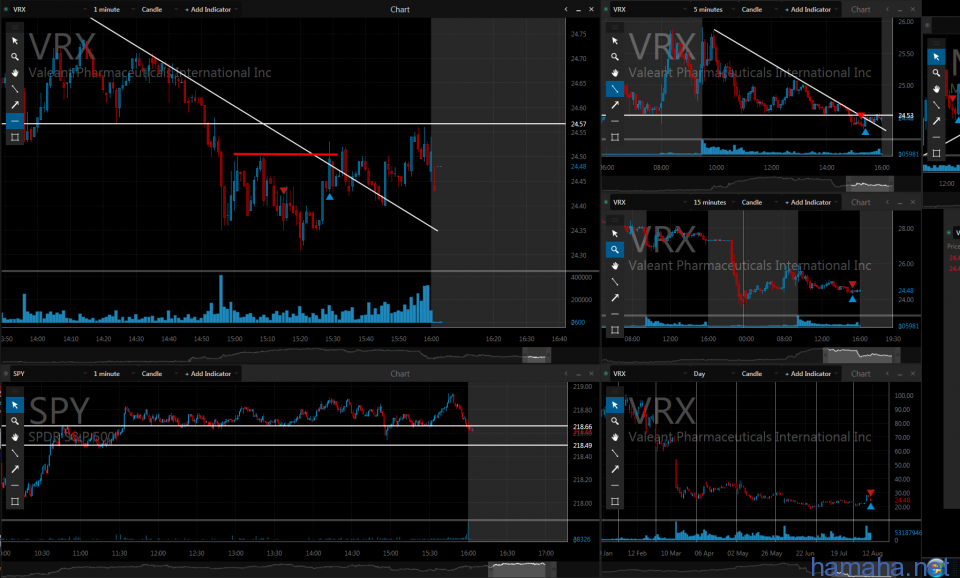
Task: Select the trend line tool in VRX Day chart
Action: pyautogui.click(x=615, y=453)
